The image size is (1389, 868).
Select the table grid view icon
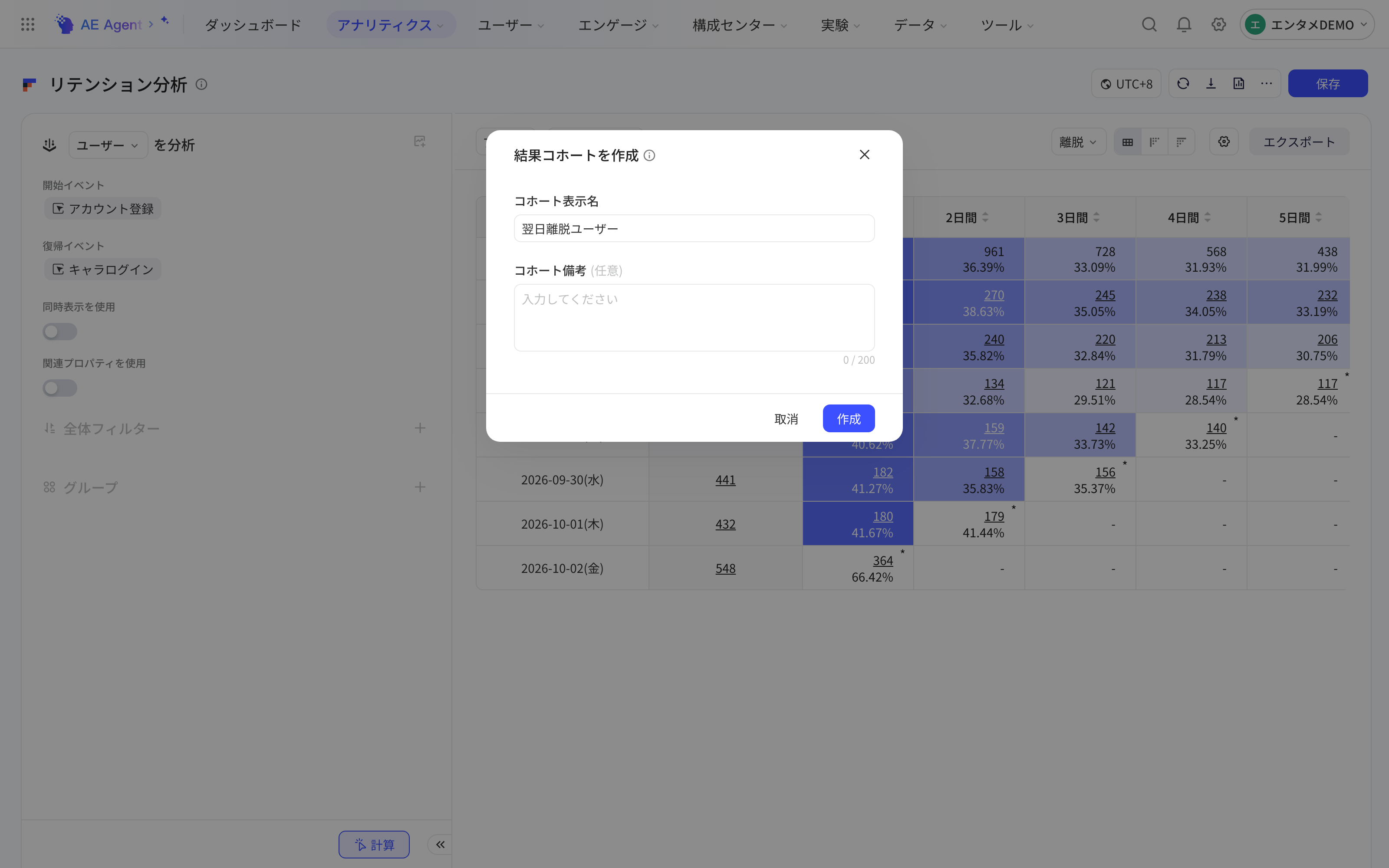[1127, 142]
